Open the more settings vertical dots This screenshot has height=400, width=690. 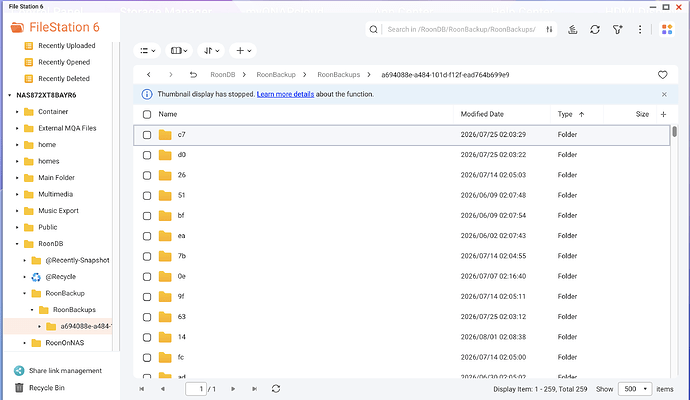[640, 29]
